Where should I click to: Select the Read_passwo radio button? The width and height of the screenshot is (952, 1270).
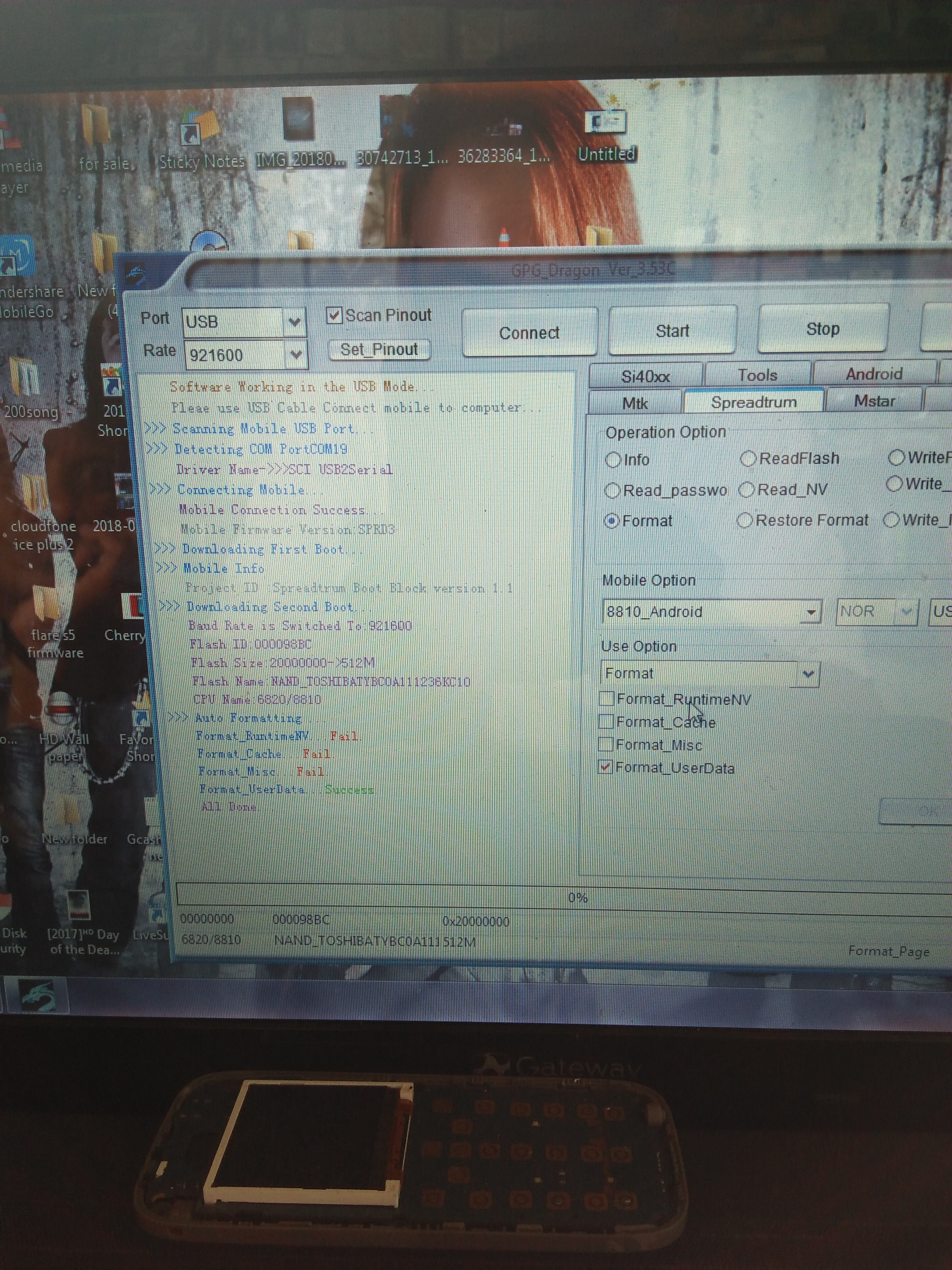tap(612, 491)
